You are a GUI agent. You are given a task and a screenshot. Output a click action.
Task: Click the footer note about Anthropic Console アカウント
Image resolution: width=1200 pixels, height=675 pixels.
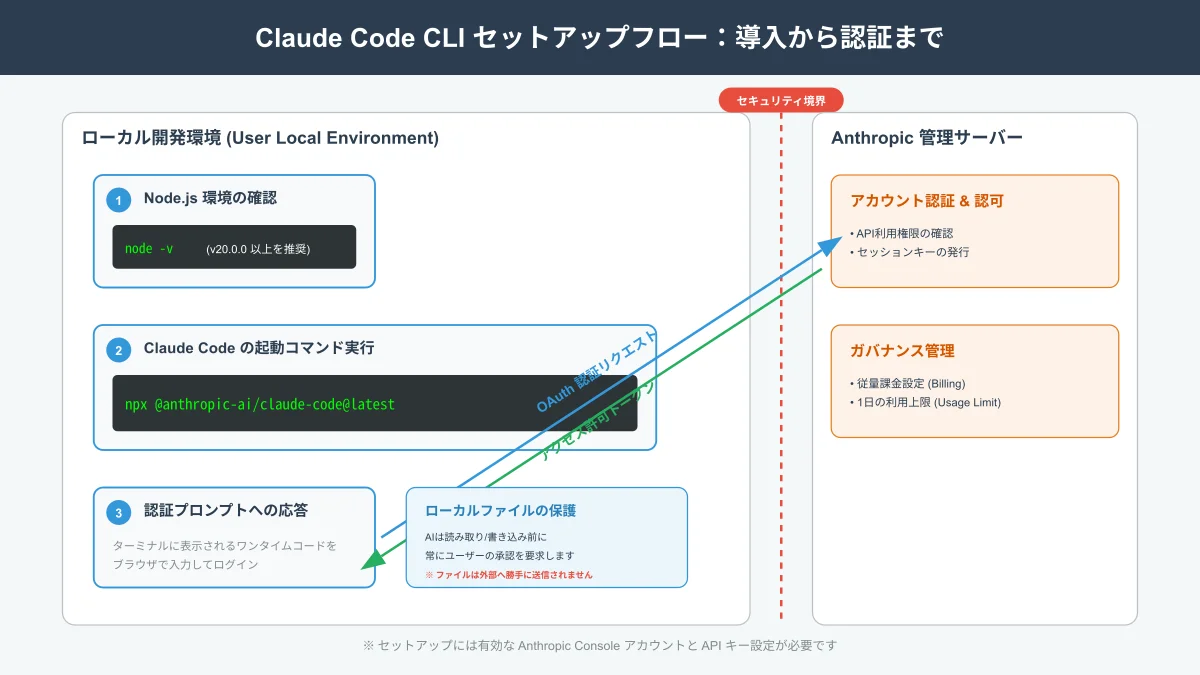[600, 646]
